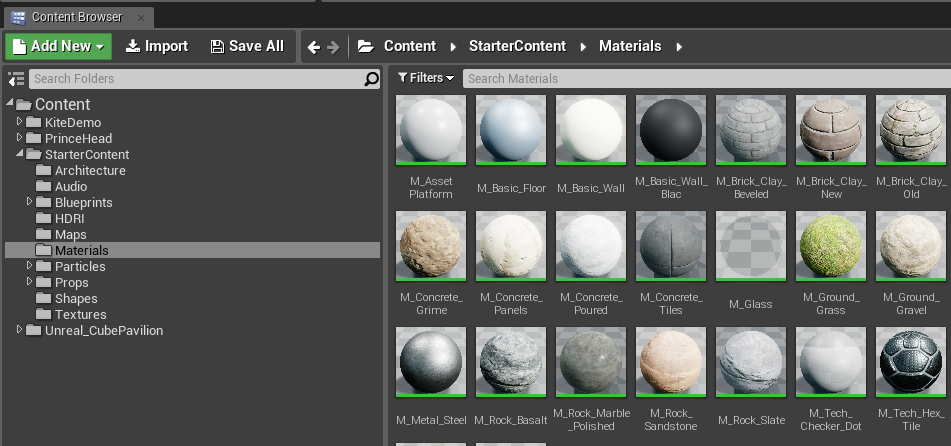Collapse the Content root folder

(x=10, y=103)
